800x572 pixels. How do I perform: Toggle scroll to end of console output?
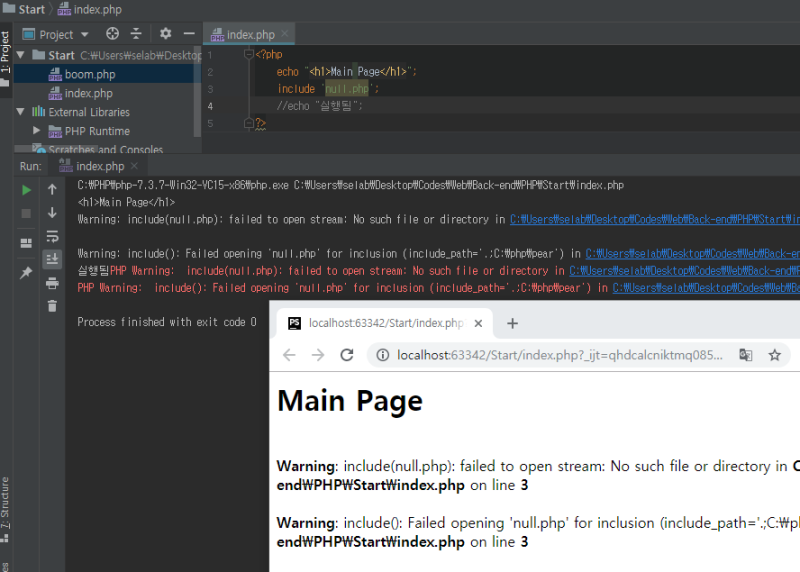52,260
